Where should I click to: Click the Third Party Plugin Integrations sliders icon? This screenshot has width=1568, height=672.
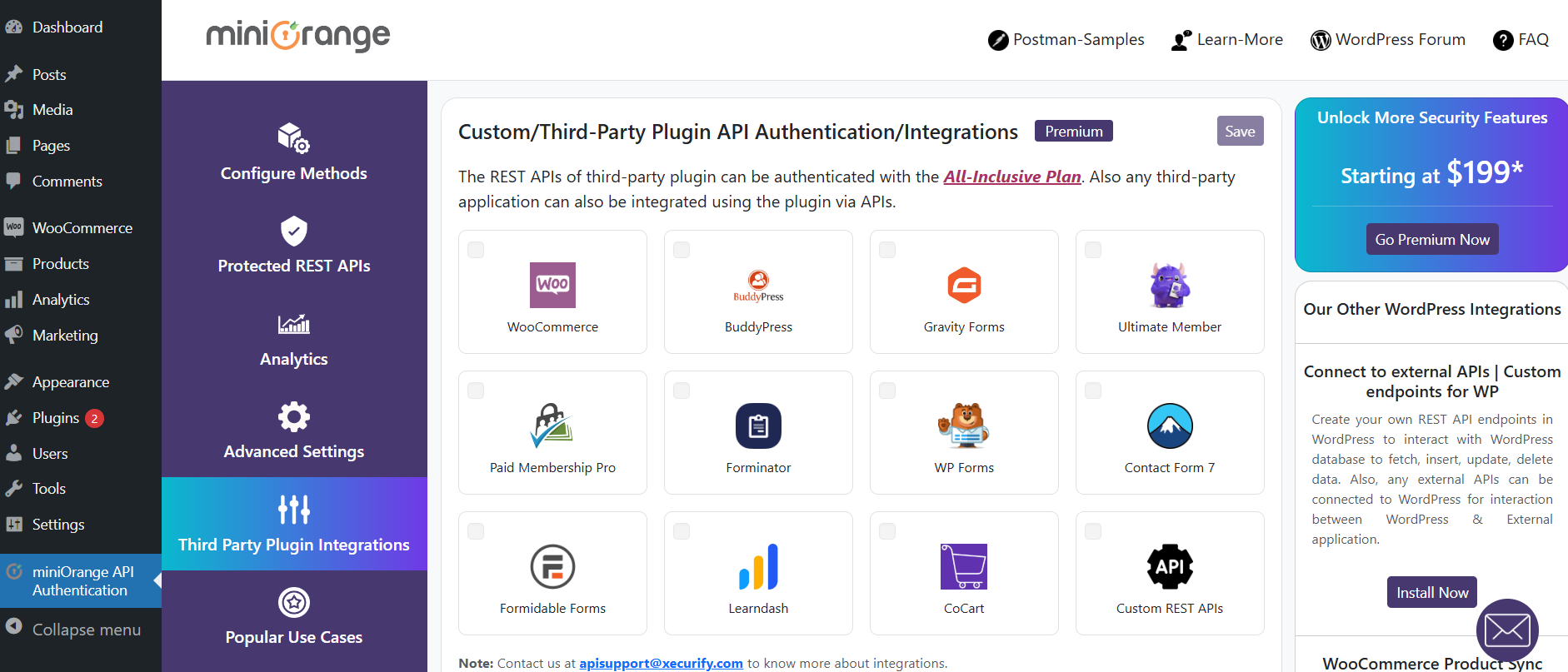pos(294,509)
